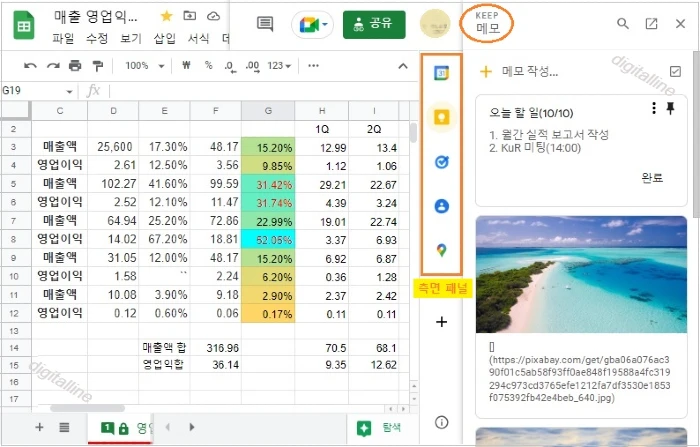Format as currency ₩
This screenshot has height=447, width=700.
coord(187,66)
